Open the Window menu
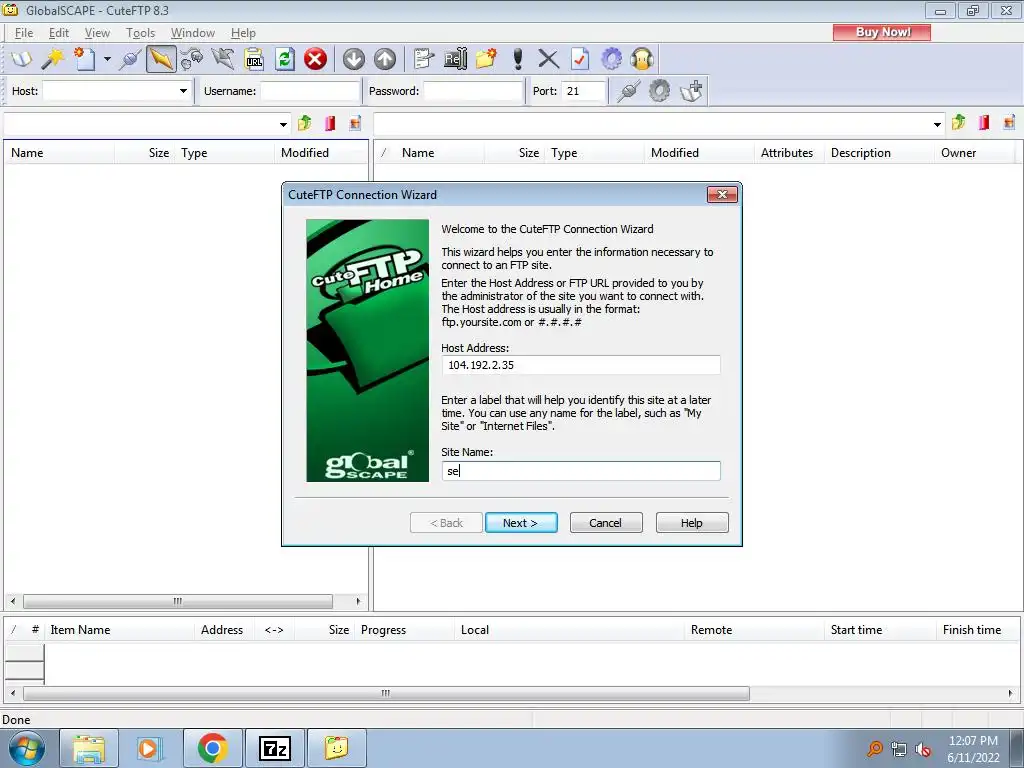This screenshot has width=1024, height=768. (x=193, y=33)
